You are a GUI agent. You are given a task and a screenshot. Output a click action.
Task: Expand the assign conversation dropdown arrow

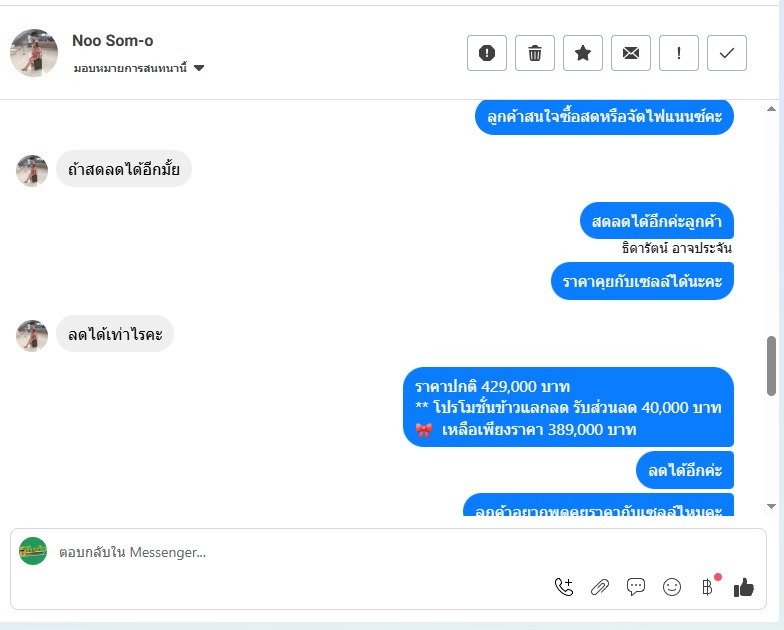(x=199, y=68)
